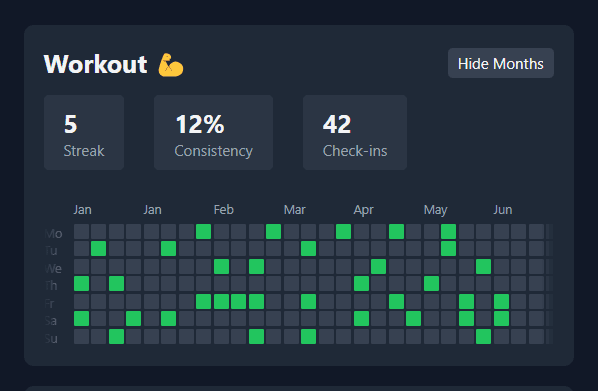Toggle the last green cell in Wednesday row
The width and height of the screenshot is (598, 391).
[484, 267]
